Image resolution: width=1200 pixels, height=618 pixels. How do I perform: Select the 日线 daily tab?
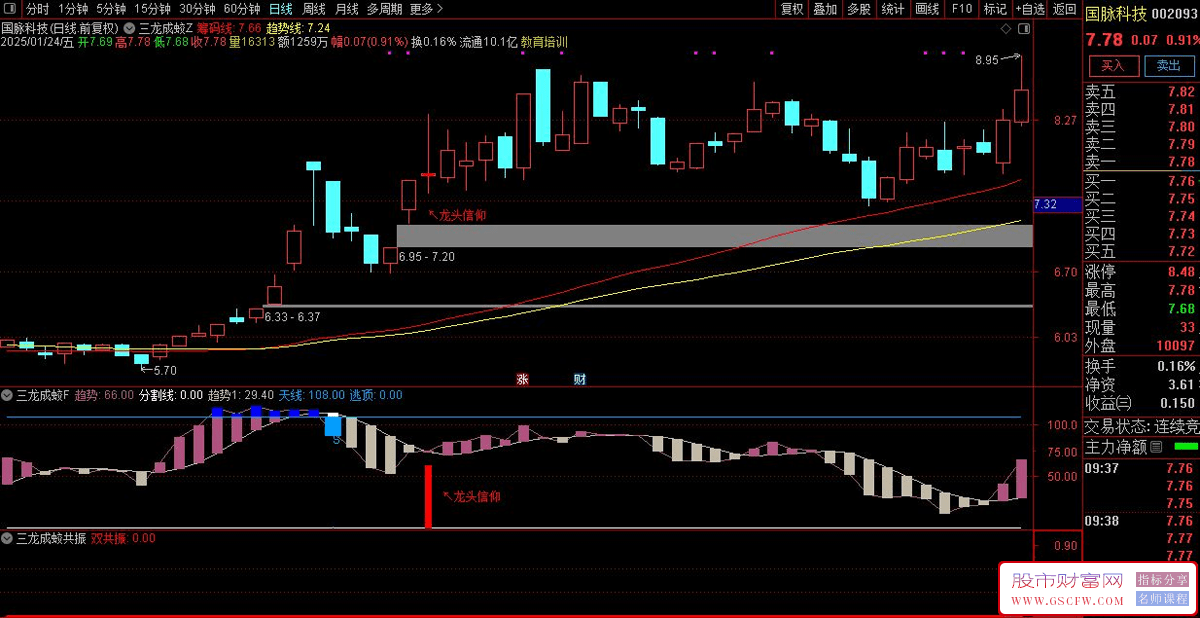point(281,9)
